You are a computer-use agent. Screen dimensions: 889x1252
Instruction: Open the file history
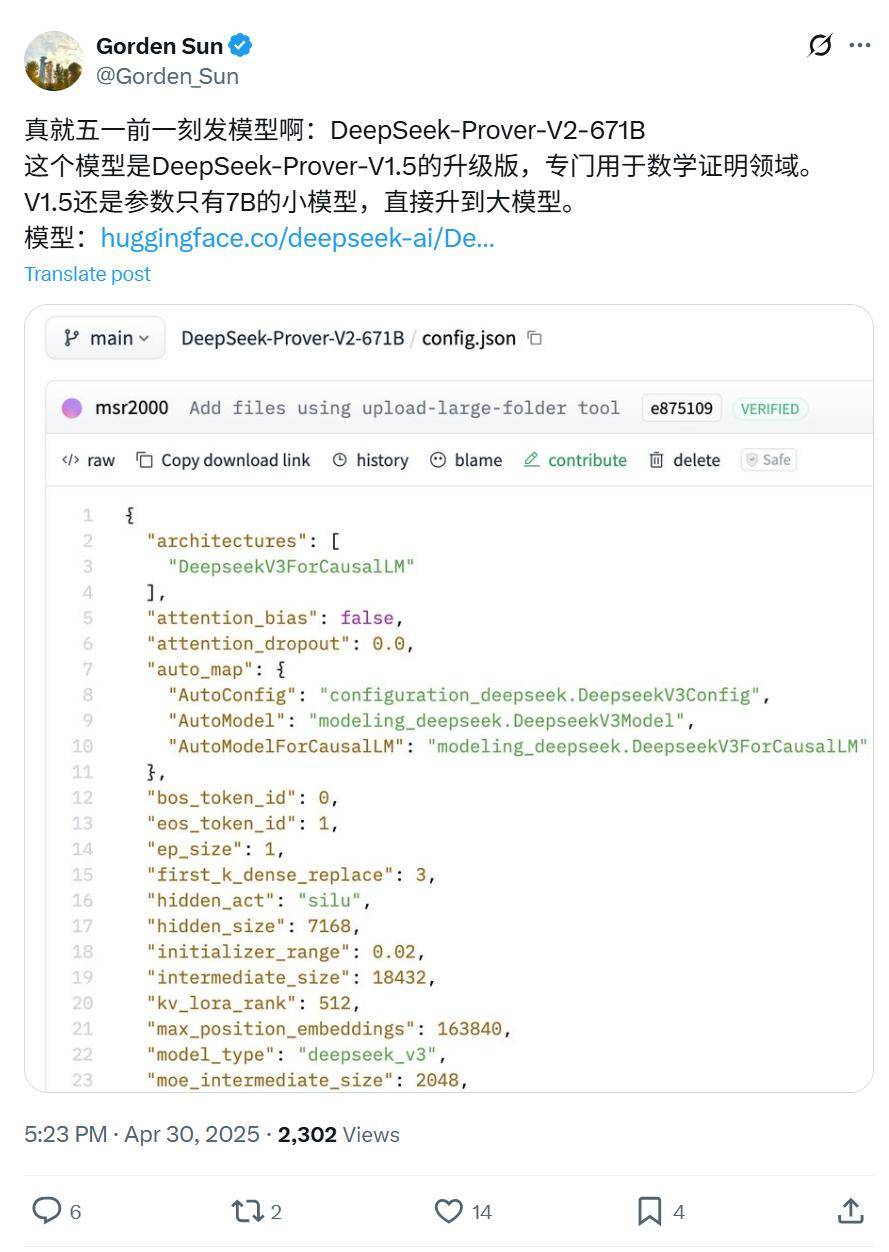(x=370, y=460)
